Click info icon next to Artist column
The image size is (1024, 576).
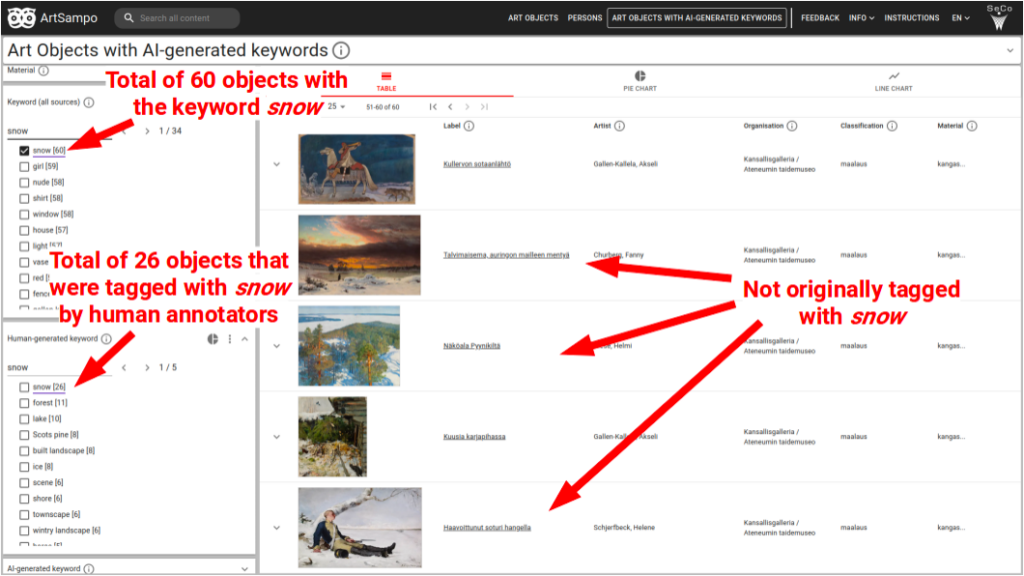point(619,126)
